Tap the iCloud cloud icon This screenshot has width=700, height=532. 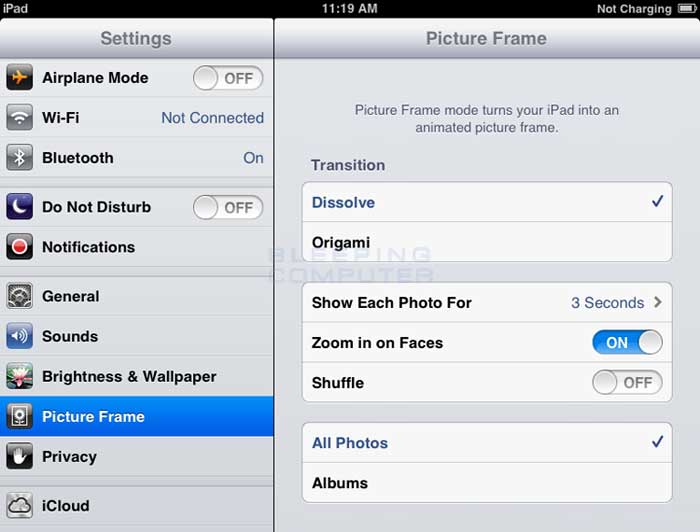pyautogui.click(x=19, y=505)
